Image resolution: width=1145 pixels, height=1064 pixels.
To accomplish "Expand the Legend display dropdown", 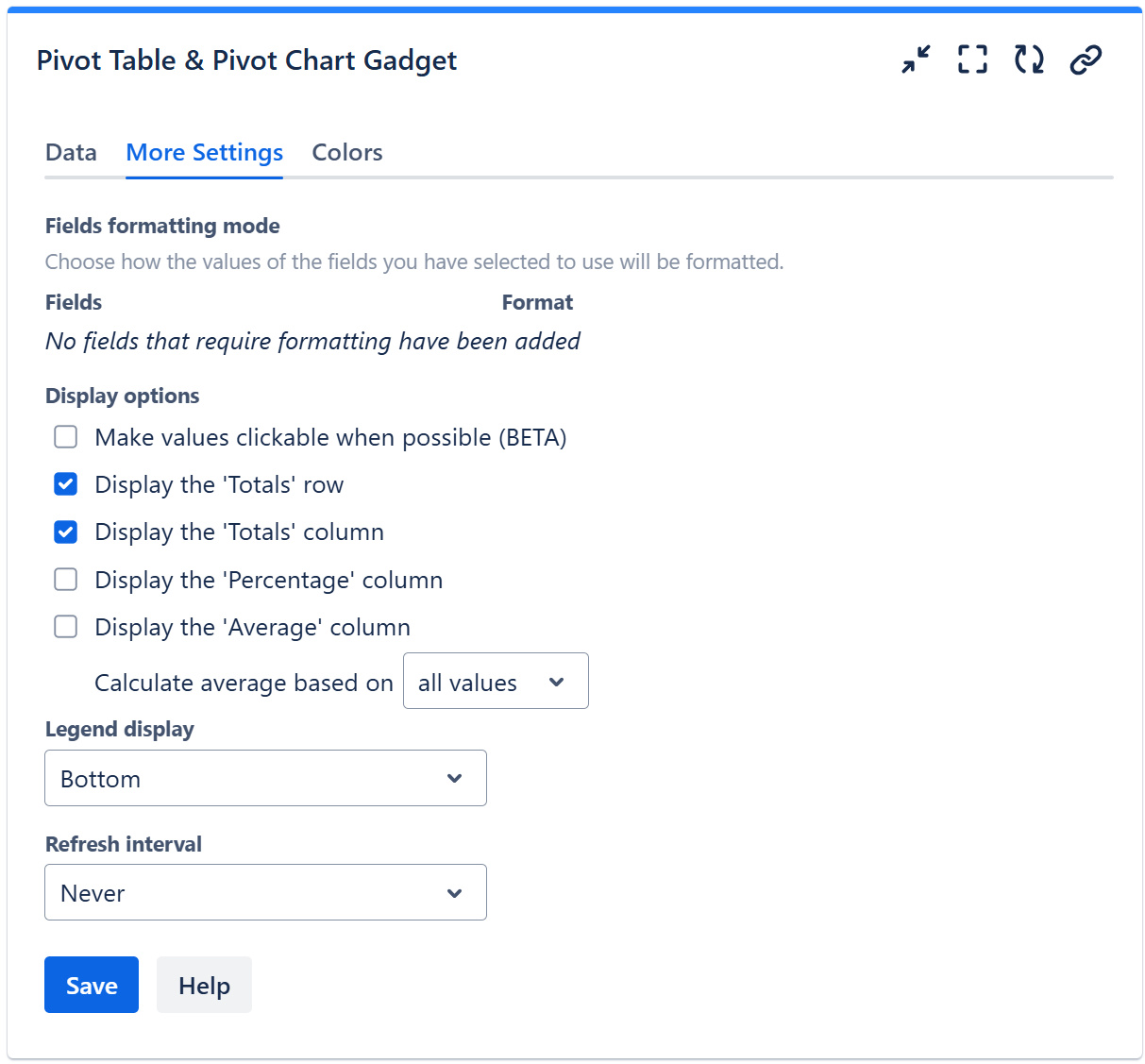I will pos(265,779).
